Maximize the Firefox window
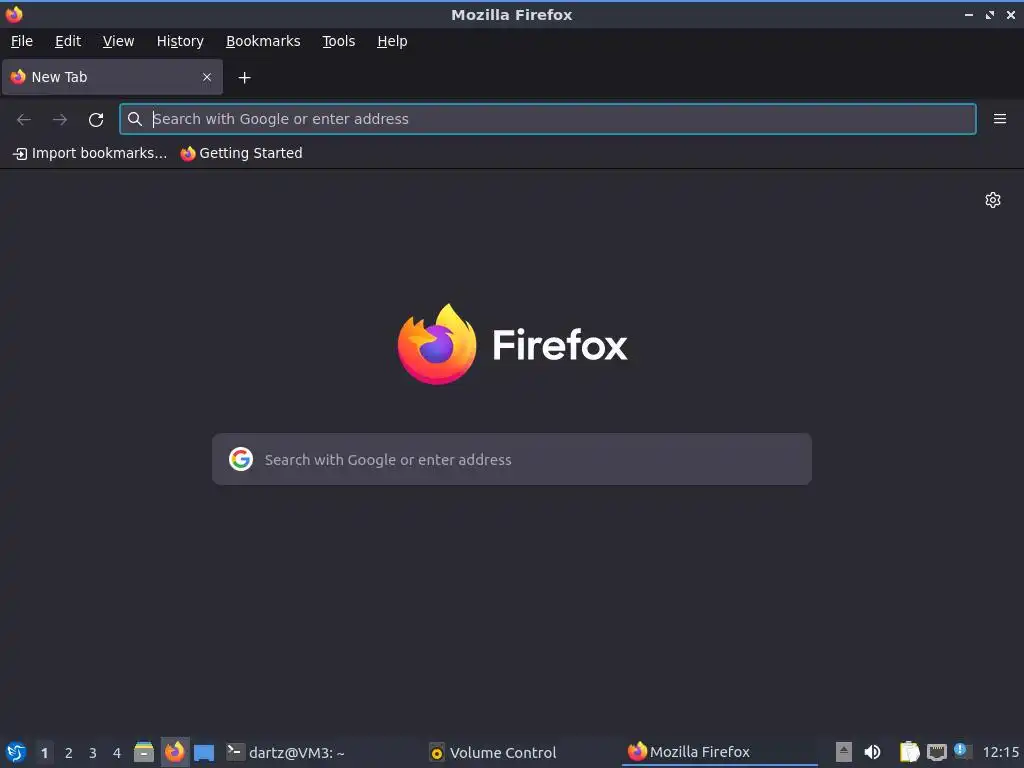The image size is (1024, 768). [990, 14]
